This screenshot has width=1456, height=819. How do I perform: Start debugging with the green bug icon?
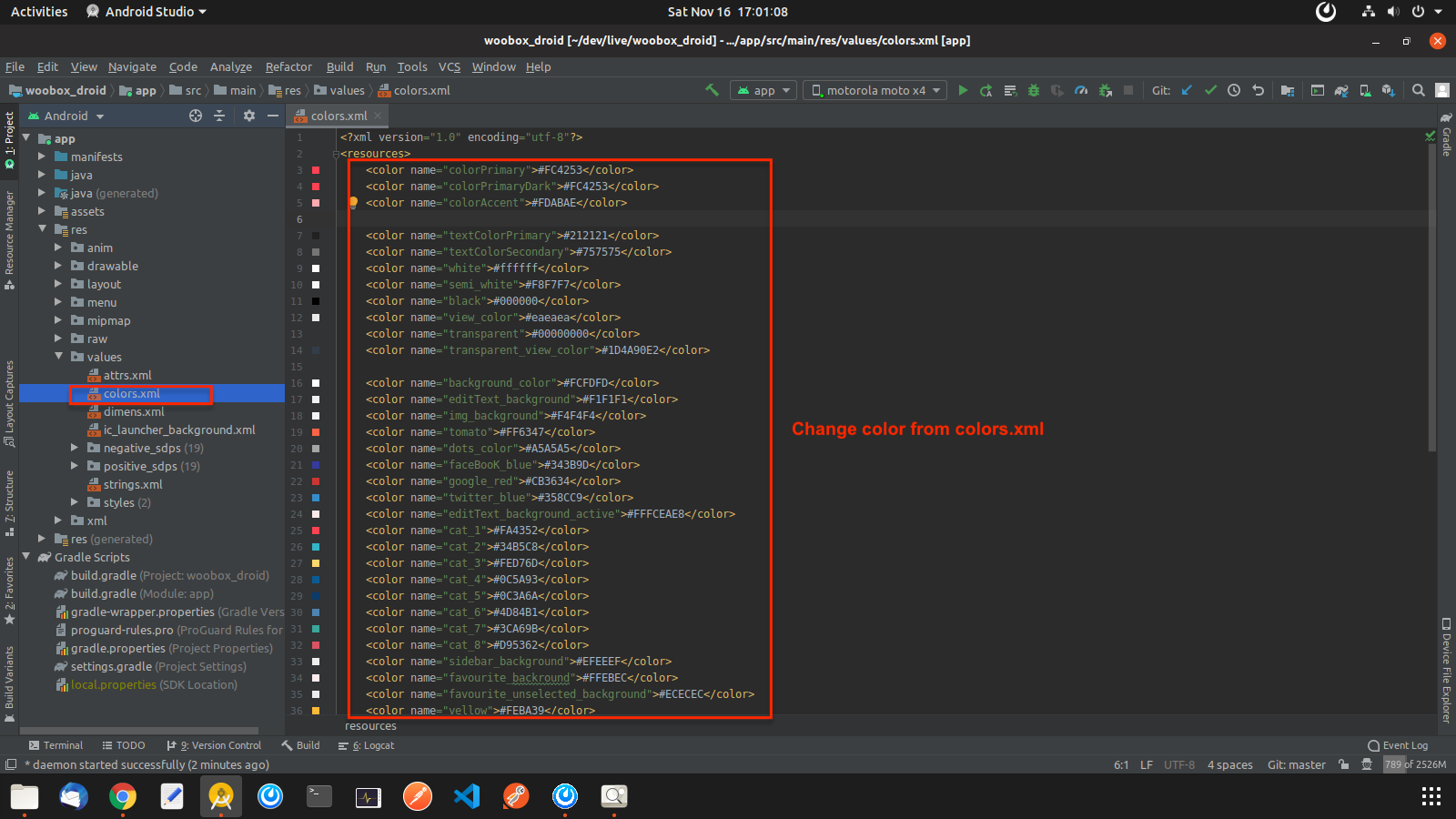[x=1034, y=90]
